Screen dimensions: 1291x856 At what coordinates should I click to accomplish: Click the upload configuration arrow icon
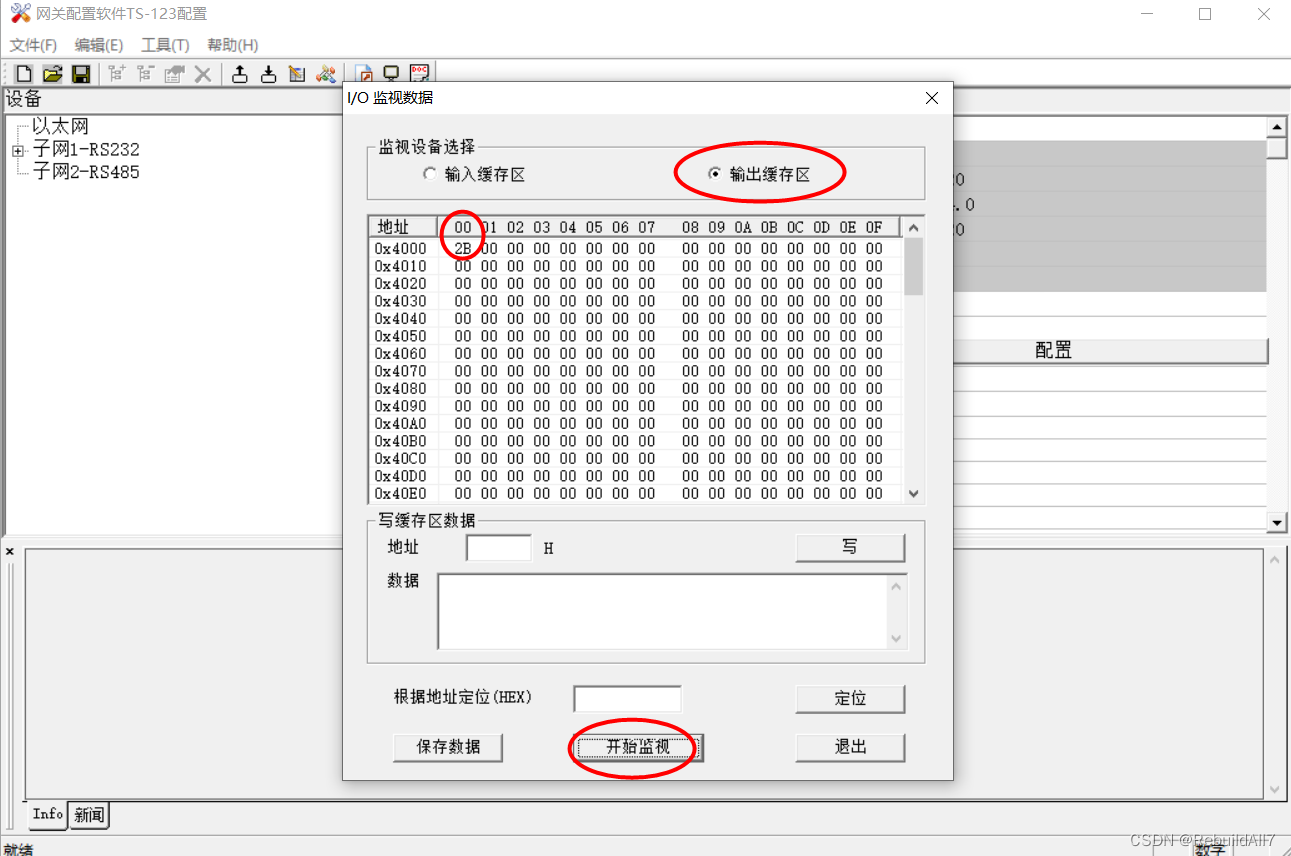tap(240, 73)
